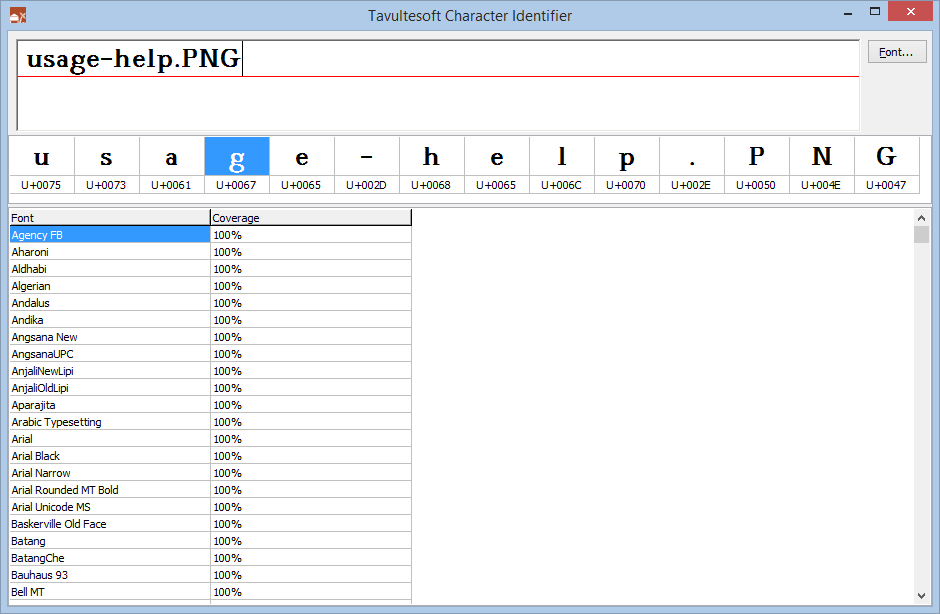The image size is (940, 614).
Task: Select the 'l' character cell U+006C
Action: click(562, 165)
